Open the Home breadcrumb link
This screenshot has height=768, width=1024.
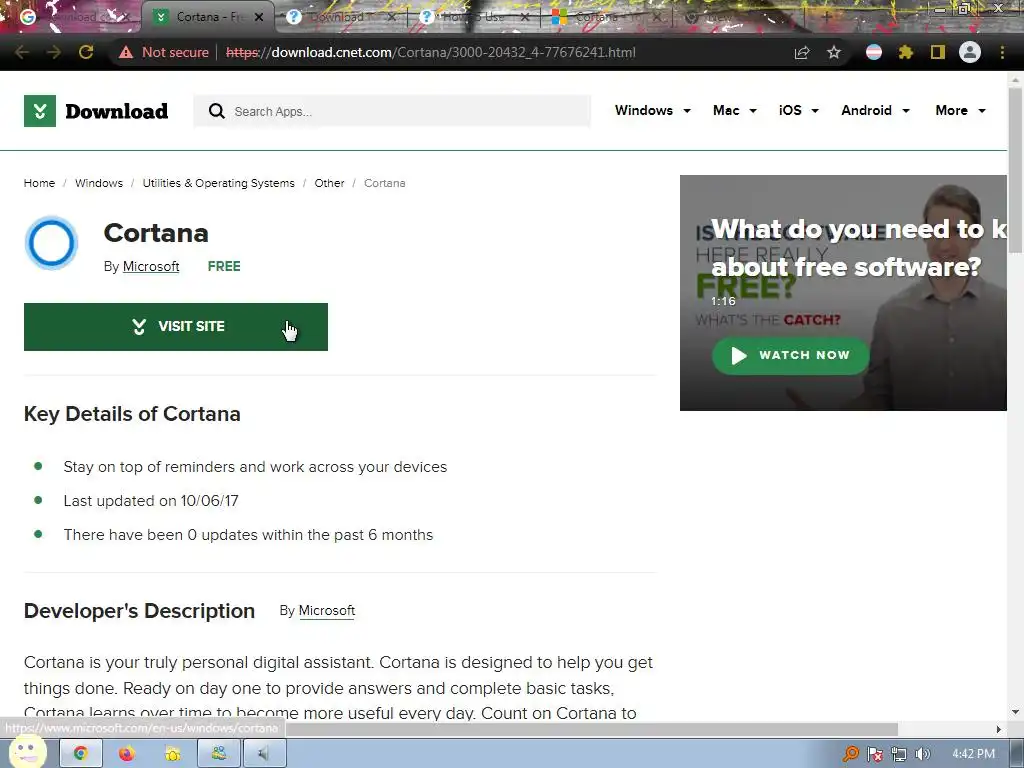tap(39, 183)
